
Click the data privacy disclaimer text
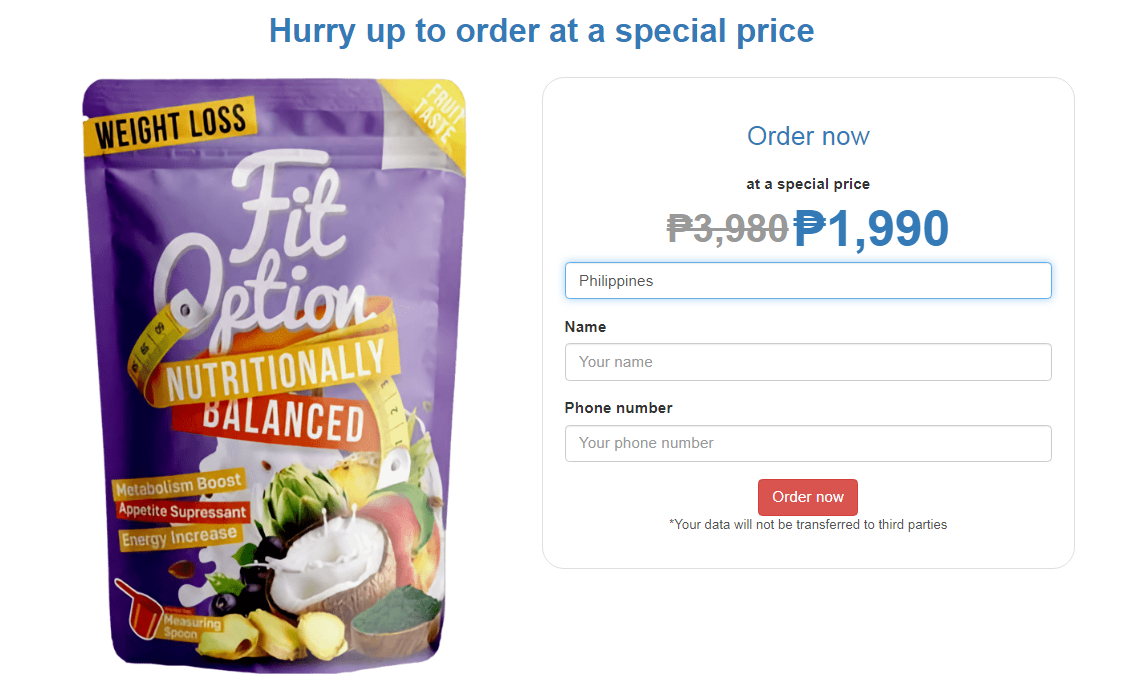(x=807, y=524)
